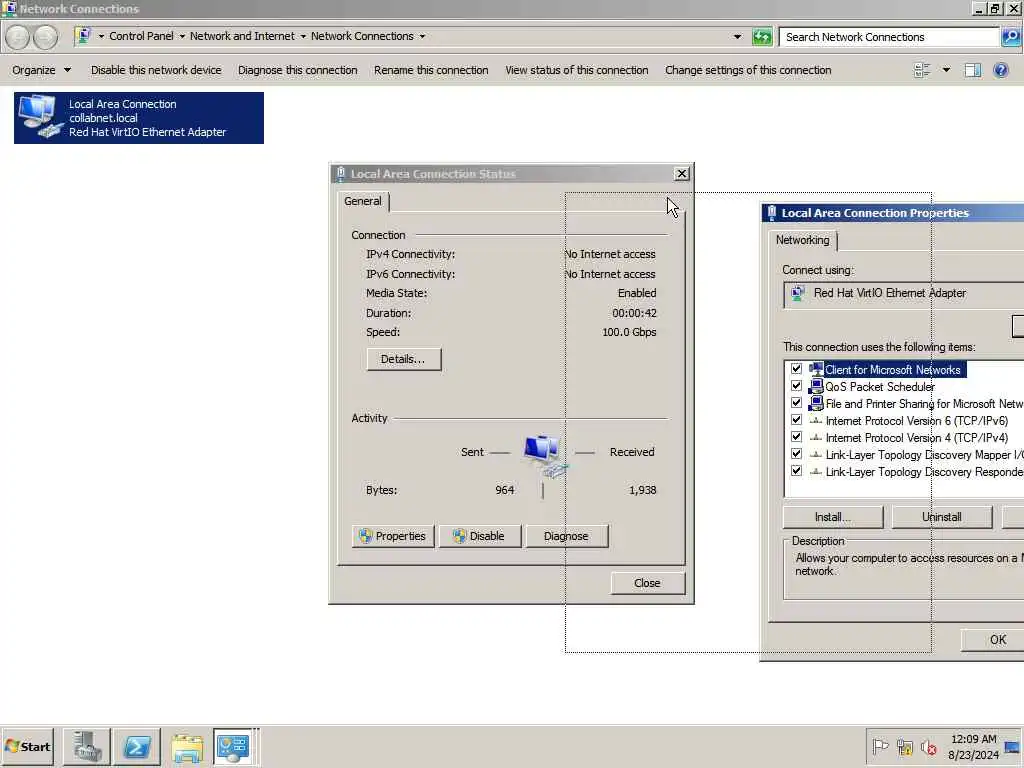Select the General tab in Status dialog
Image resolution: width=1024 pixels, height=768 pixels.
[362, 201]
